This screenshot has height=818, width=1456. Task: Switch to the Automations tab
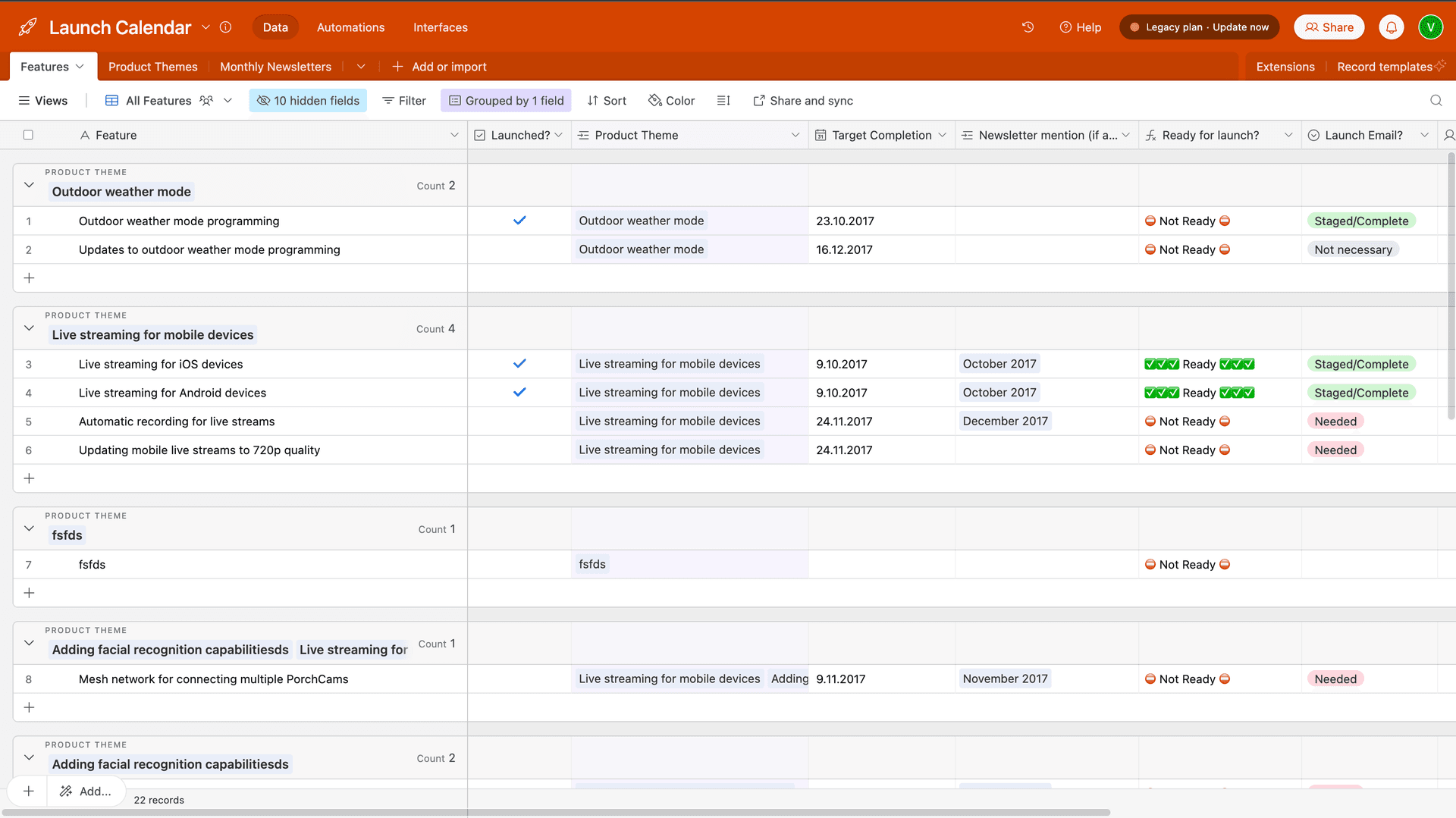350,27
